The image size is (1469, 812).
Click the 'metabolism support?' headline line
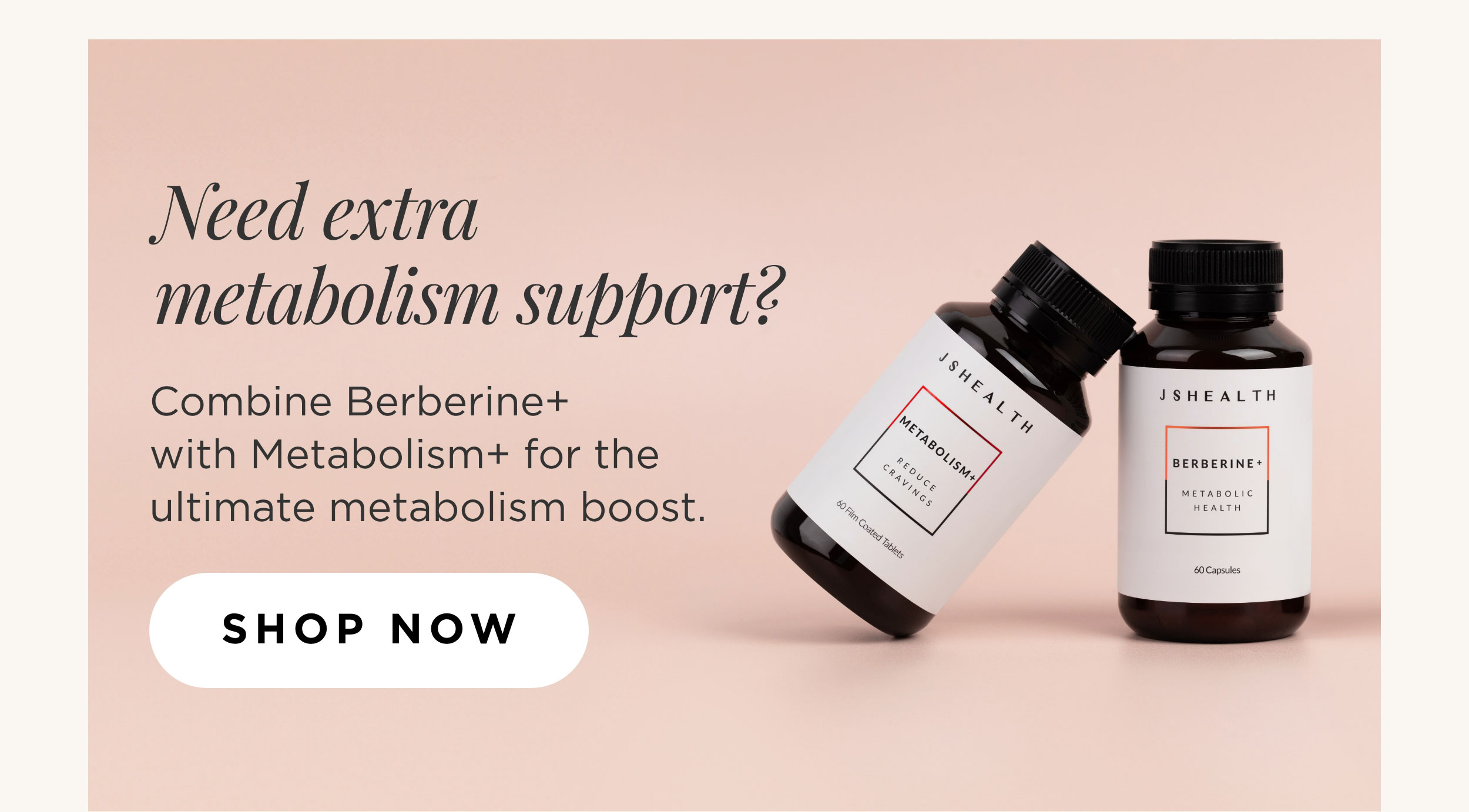pos(469,300)
